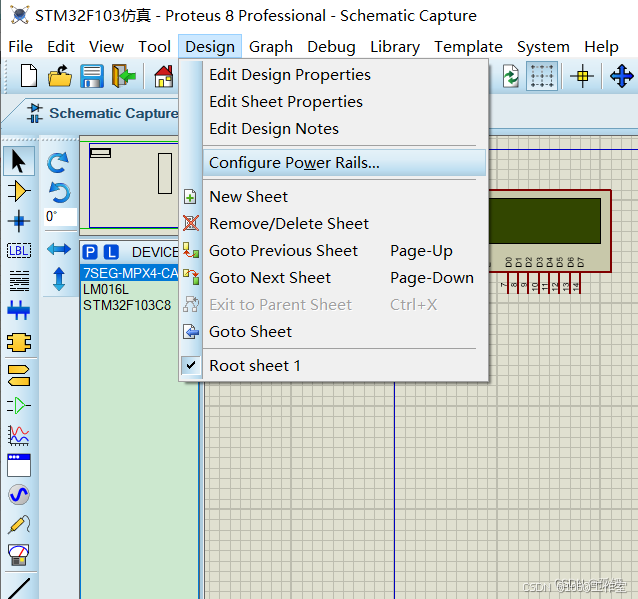Open the Tool menu
Viewport: 638px width, 599px height.
[155, 47]
